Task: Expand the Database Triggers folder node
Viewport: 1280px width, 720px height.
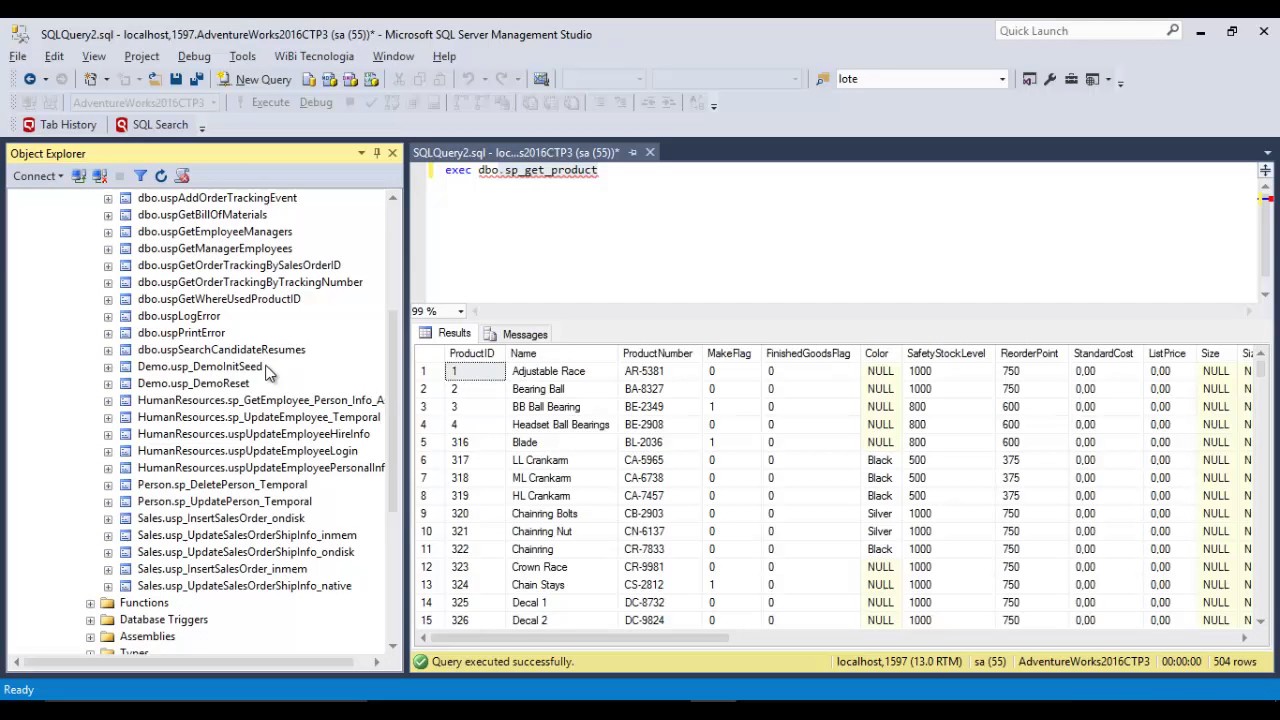Action: tap(90, 620)
